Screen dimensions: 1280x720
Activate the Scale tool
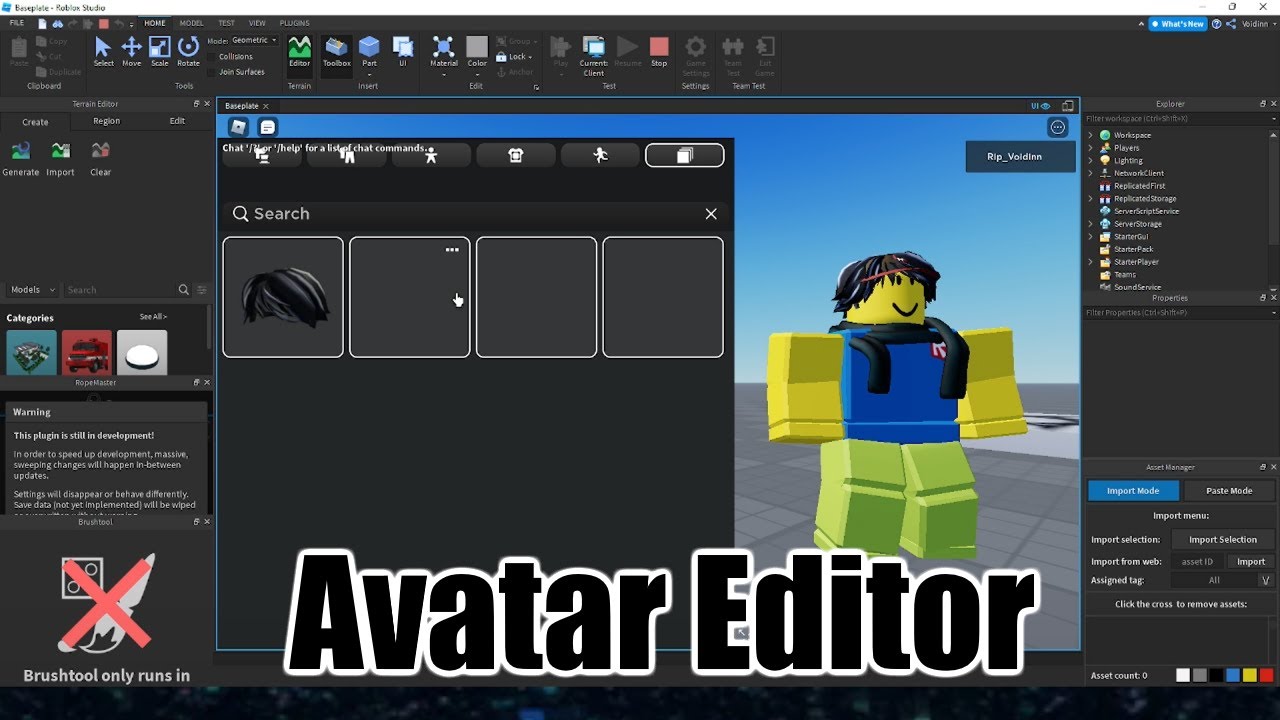pos(160,52)
